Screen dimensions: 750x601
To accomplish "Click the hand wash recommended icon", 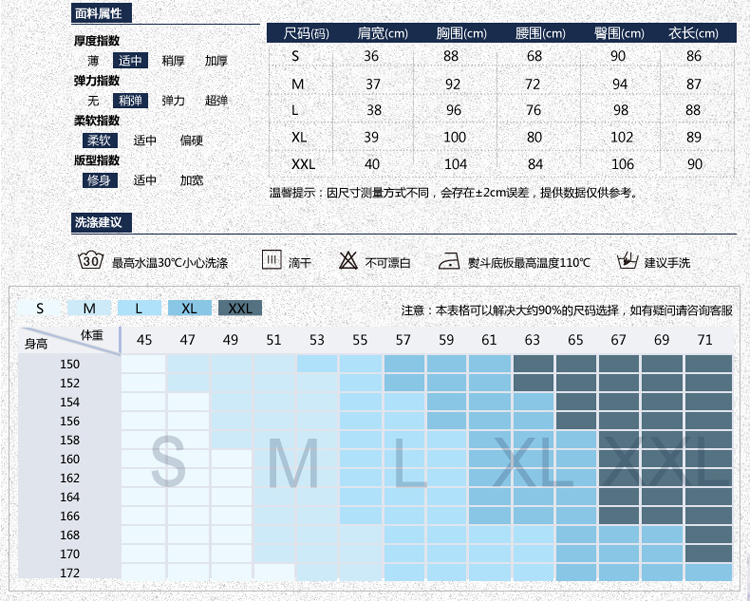I will click(627, 262).
